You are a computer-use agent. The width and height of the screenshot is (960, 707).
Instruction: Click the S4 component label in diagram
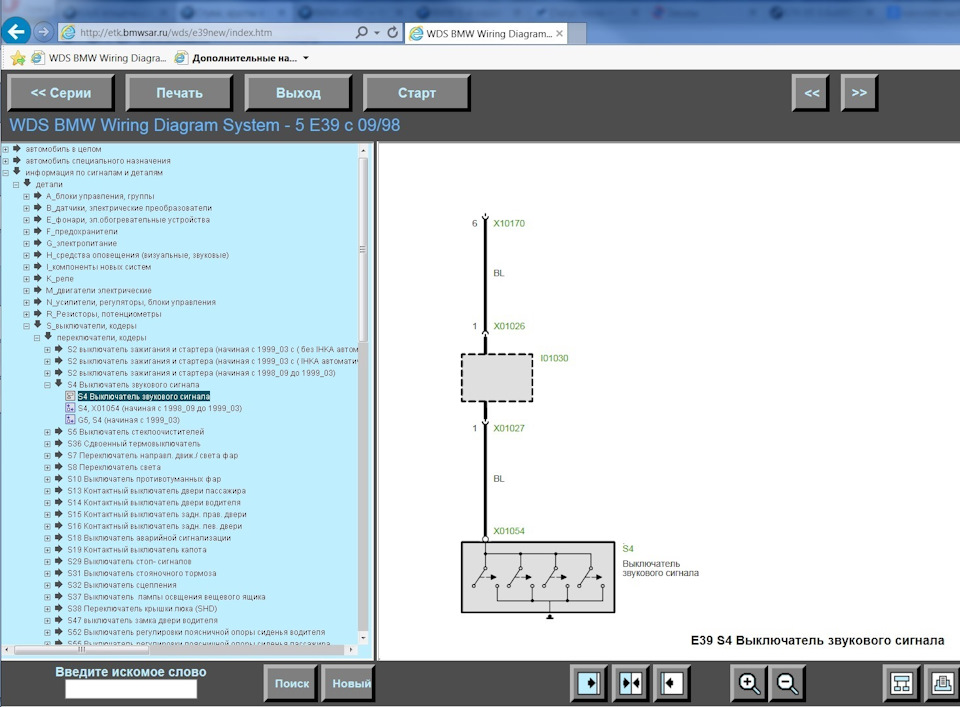point(628,548)
